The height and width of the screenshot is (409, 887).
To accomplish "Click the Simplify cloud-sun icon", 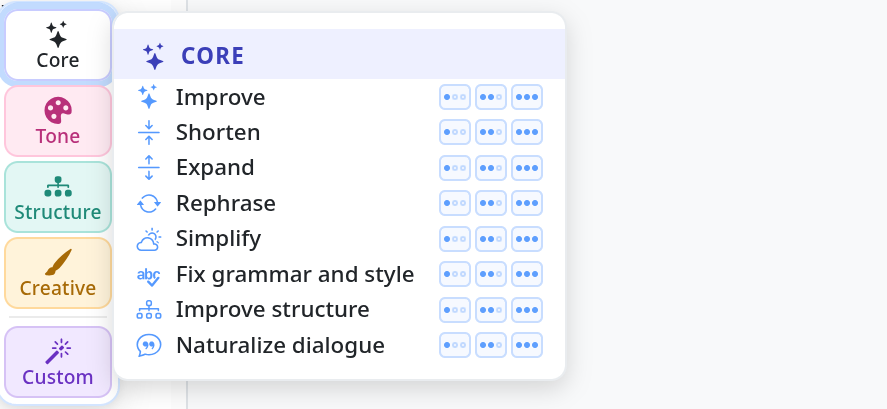I will pos(149,239).
